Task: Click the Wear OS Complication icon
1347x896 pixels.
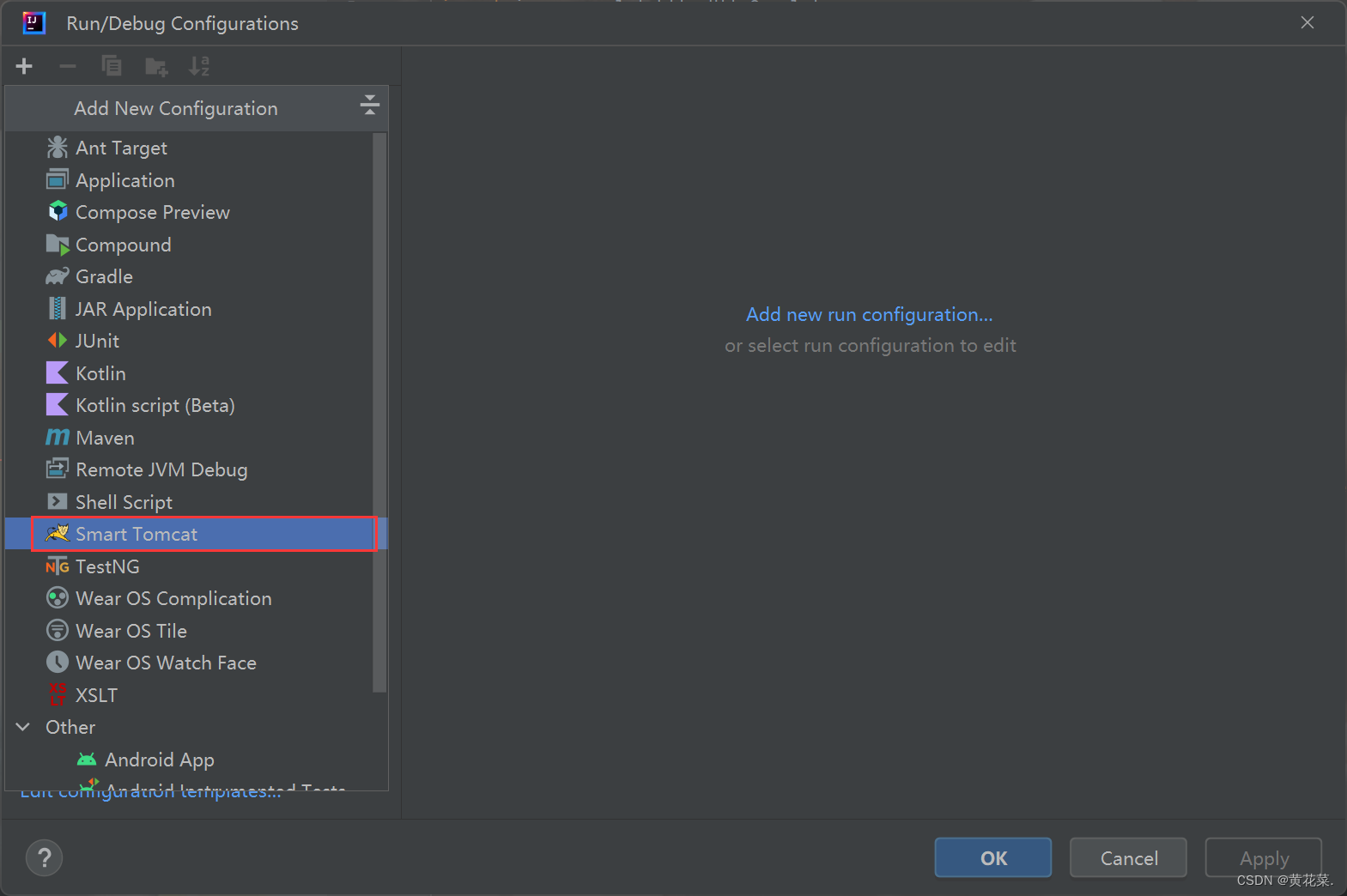Action: tap(58, 598)
